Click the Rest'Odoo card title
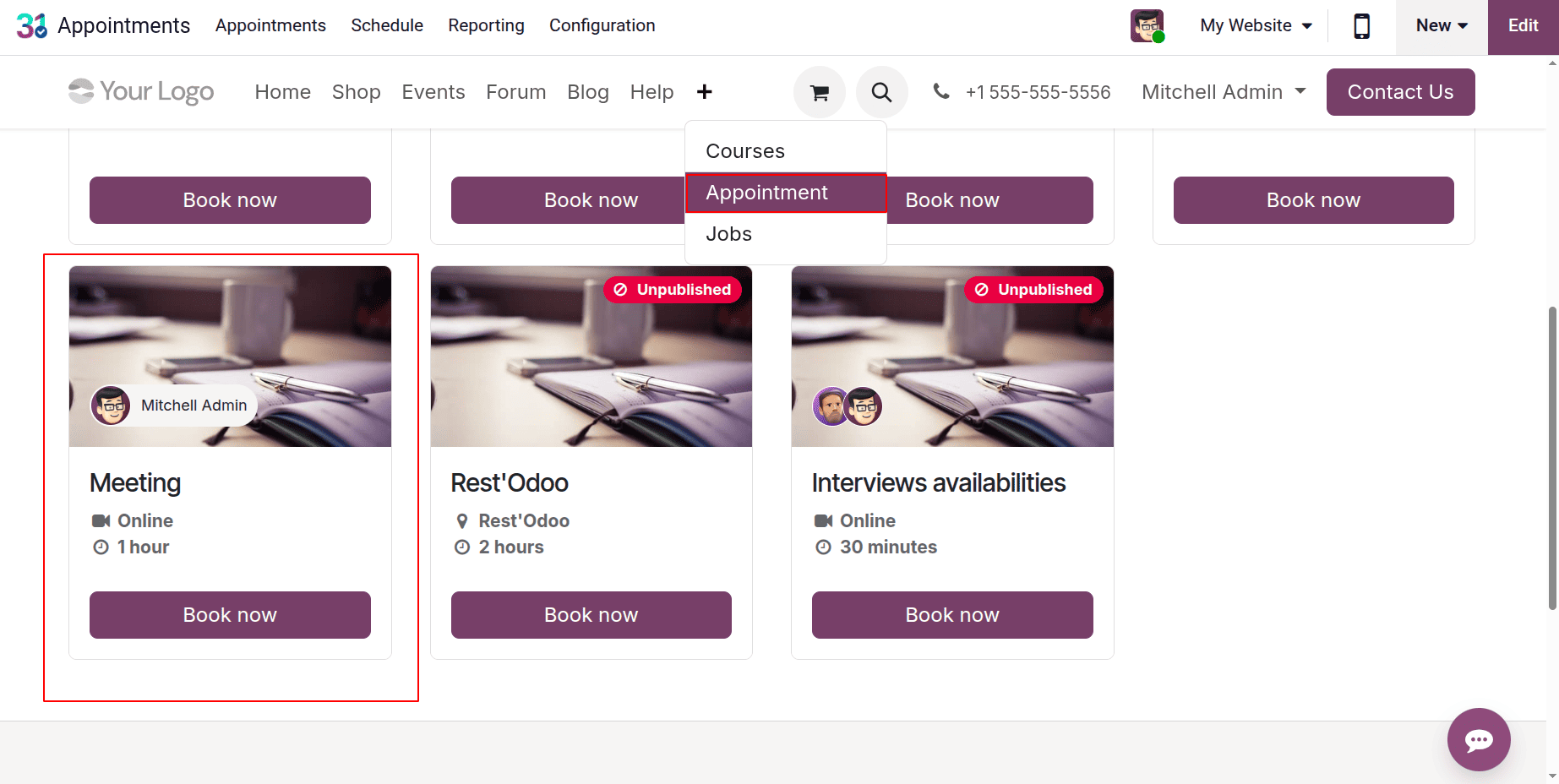This screenshot has width=1559, height=784. [510, 482]
